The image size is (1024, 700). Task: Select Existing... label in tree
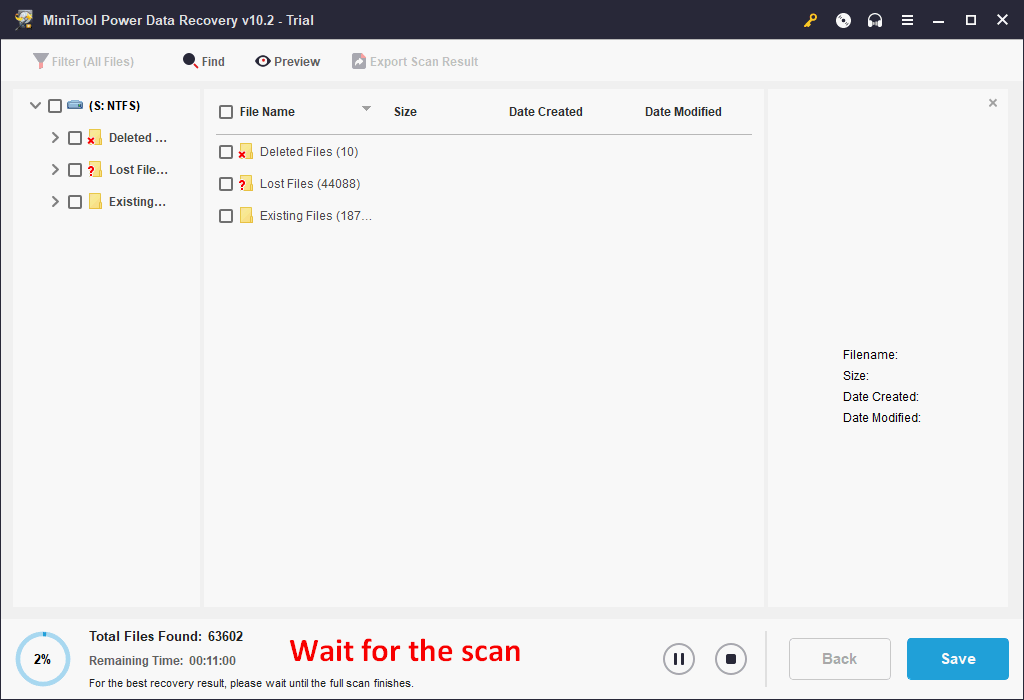137,202
